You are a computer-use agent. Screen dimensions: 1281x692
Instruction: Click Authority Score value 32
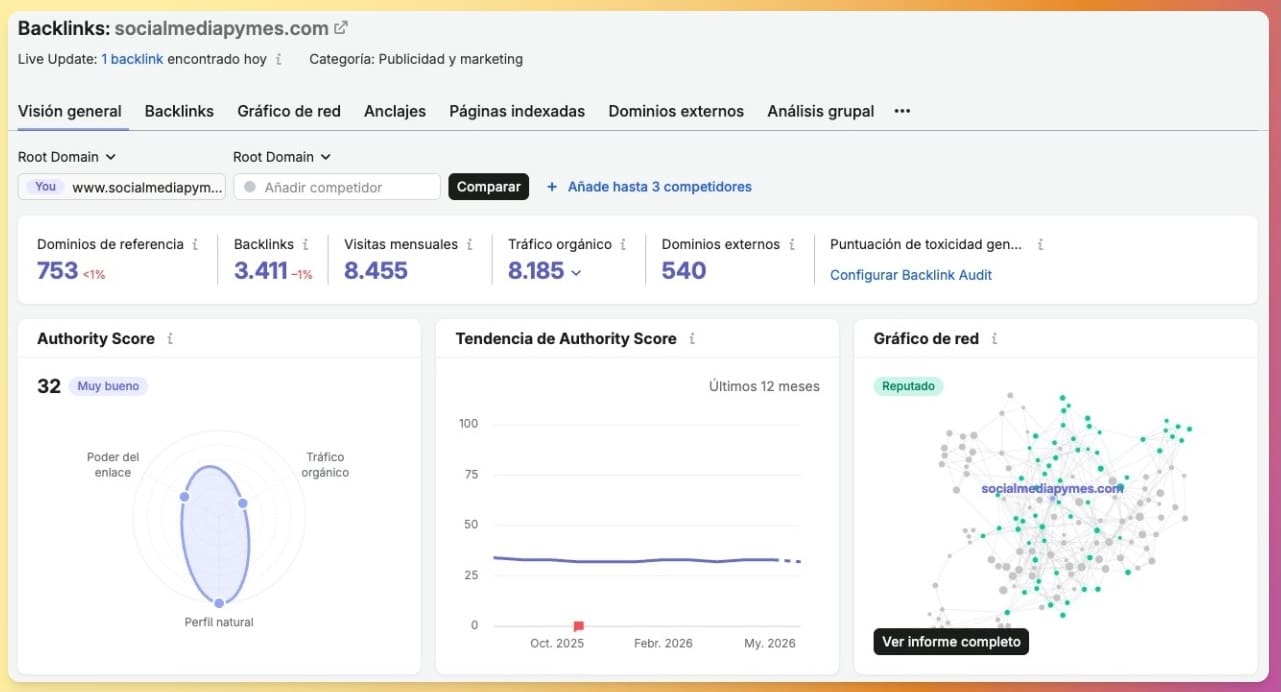(x=49, y=386)
